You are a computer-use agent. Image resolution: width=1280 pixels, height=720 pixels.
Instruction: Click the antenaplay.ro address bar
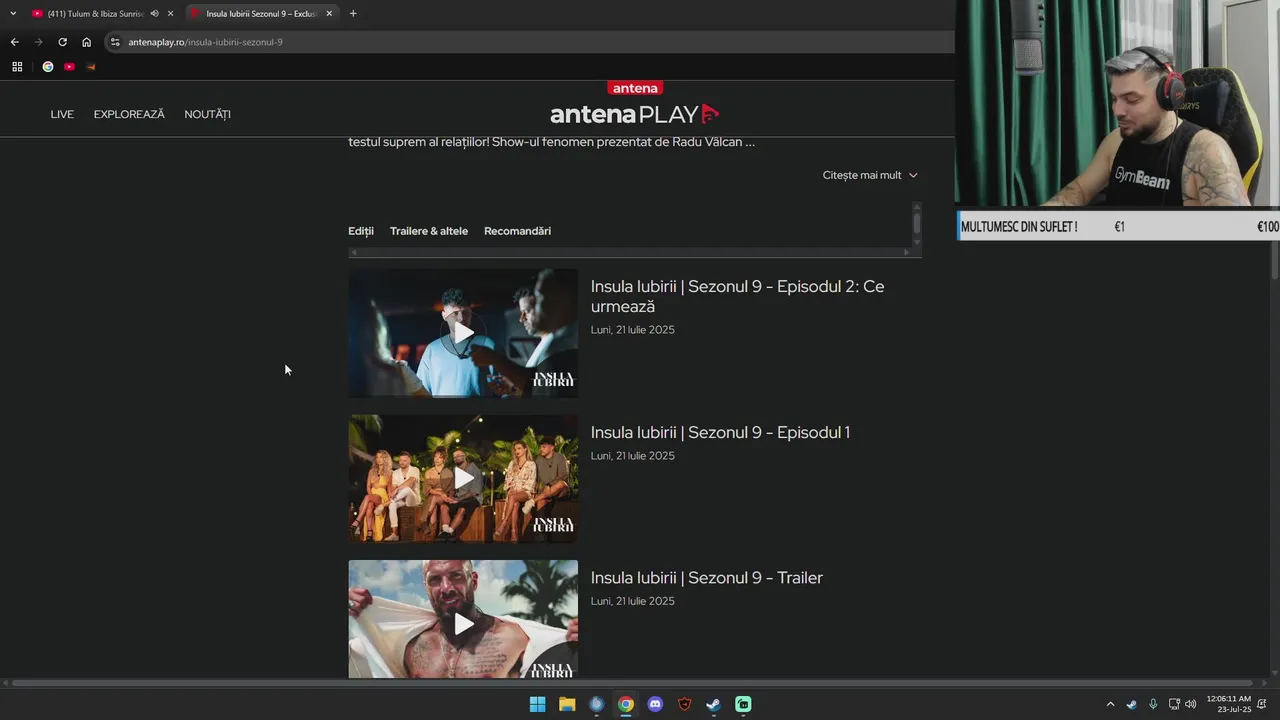[x=530, y=42]
